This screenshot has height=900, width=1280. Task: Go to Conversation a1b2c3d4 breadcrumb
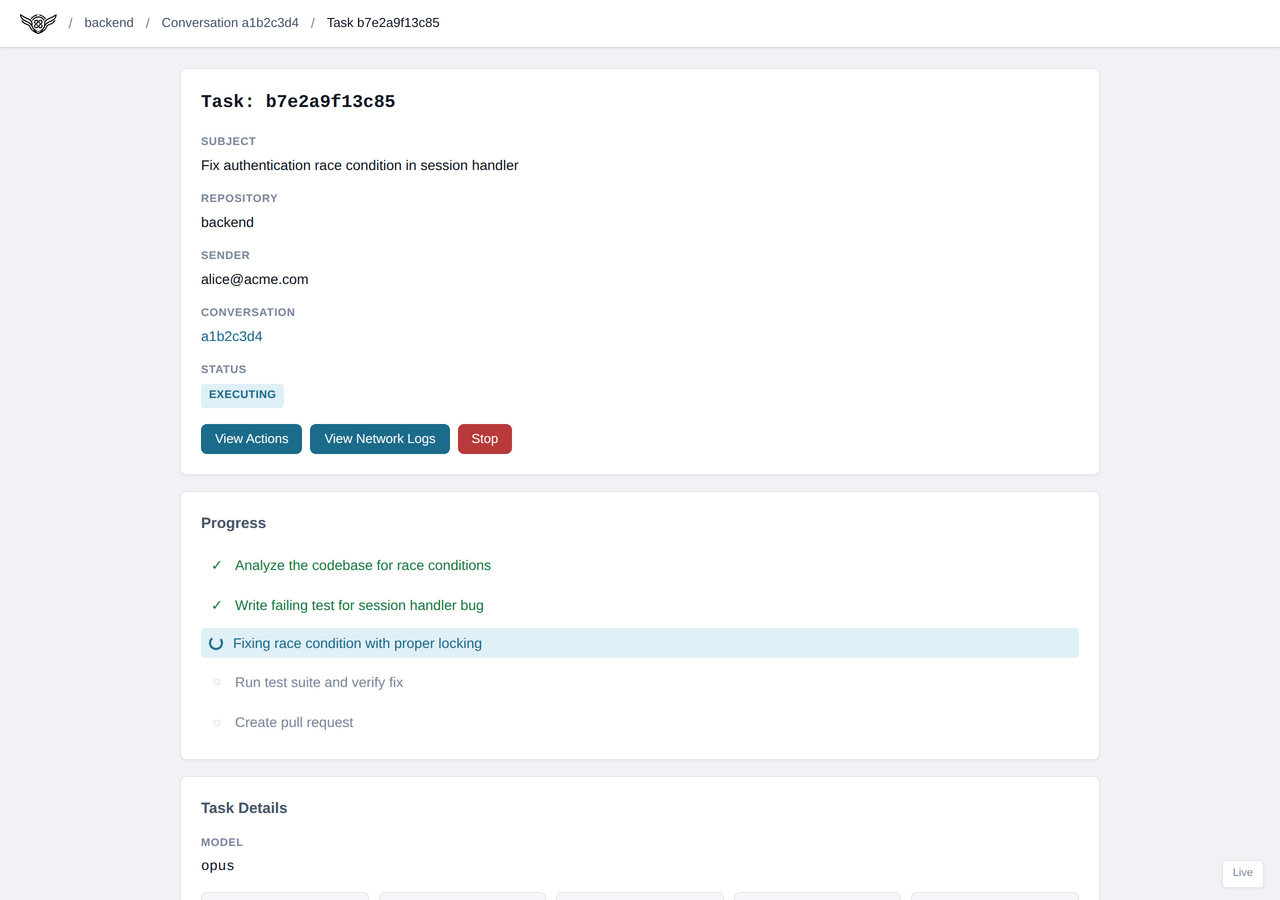(x=230, y=23)
